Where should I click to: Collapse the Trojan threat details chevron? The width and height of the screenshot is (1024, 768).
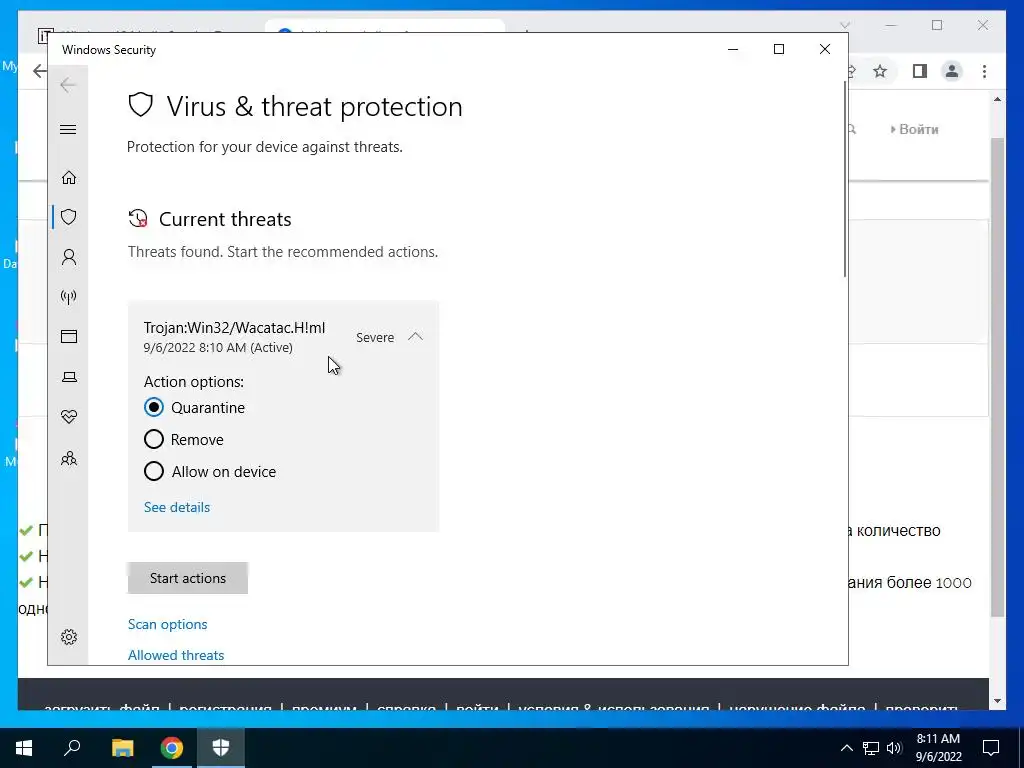point(415,337)
